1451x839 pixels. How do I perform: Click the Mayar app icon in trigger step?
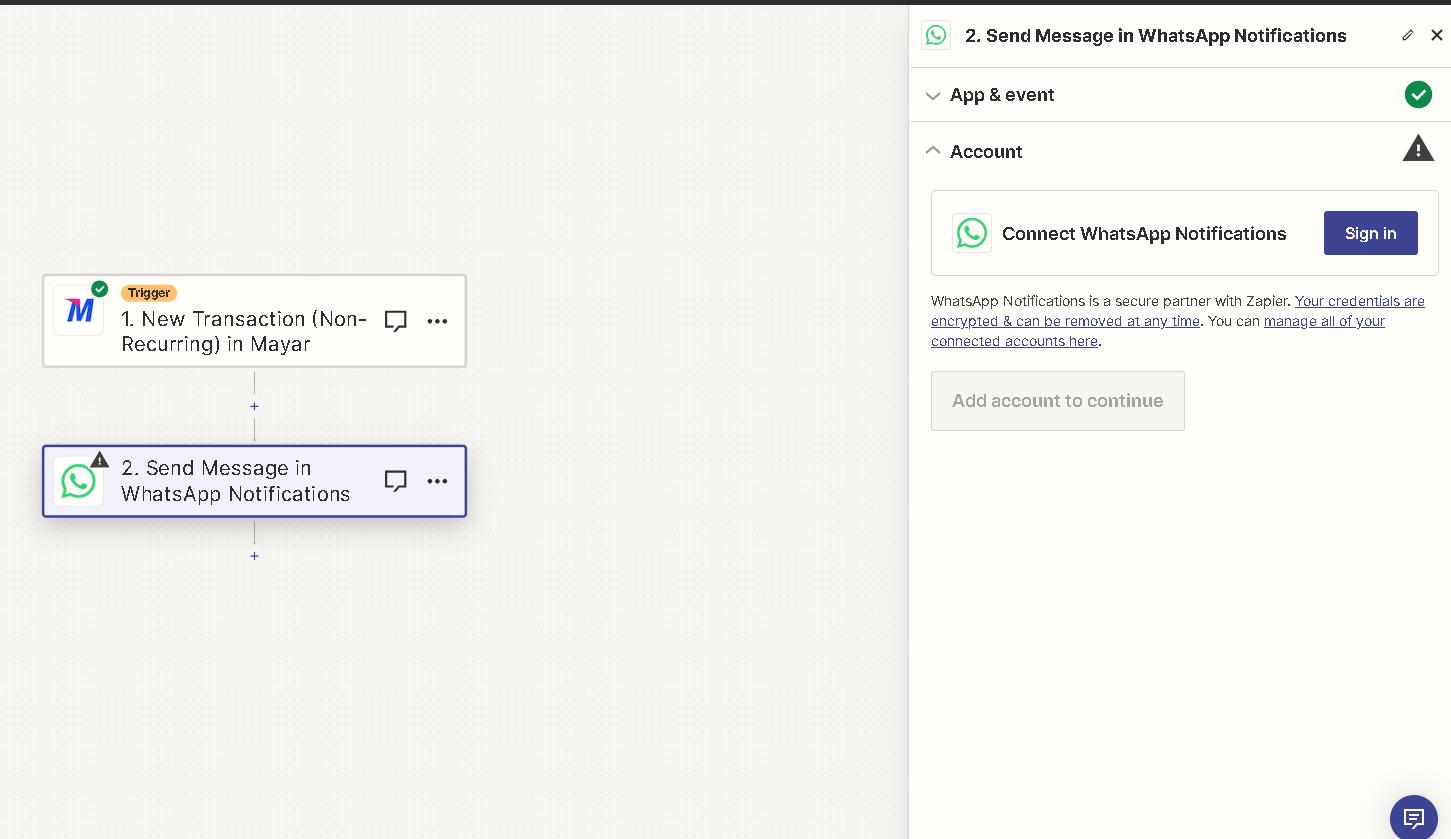[79, 311]
